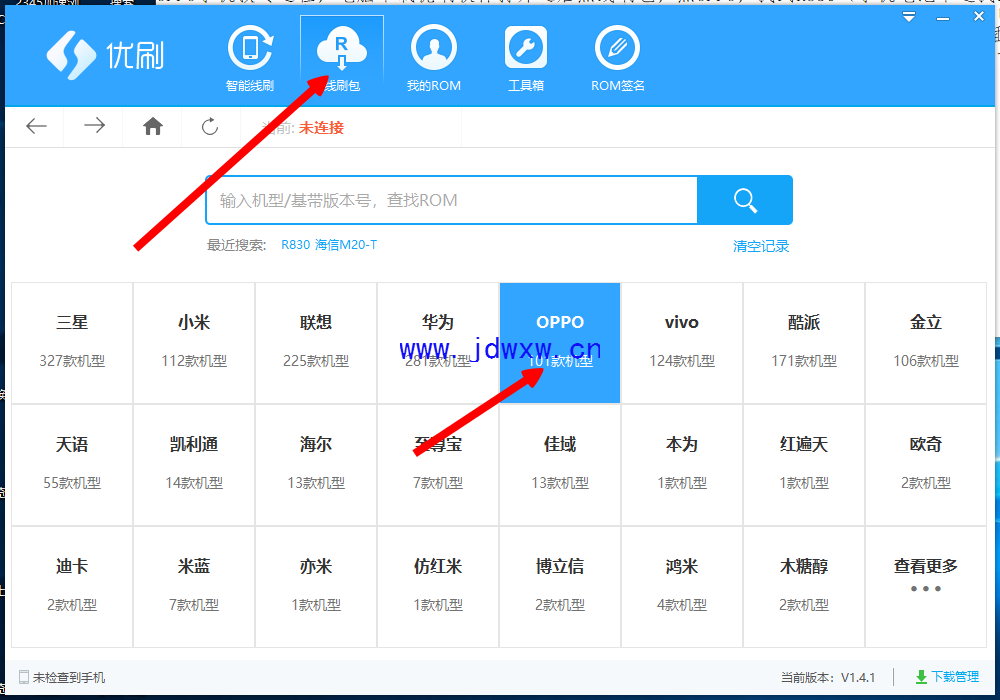Select the 三星 brand tile
Screen dimensions: 1000x700
coord(72,343)
